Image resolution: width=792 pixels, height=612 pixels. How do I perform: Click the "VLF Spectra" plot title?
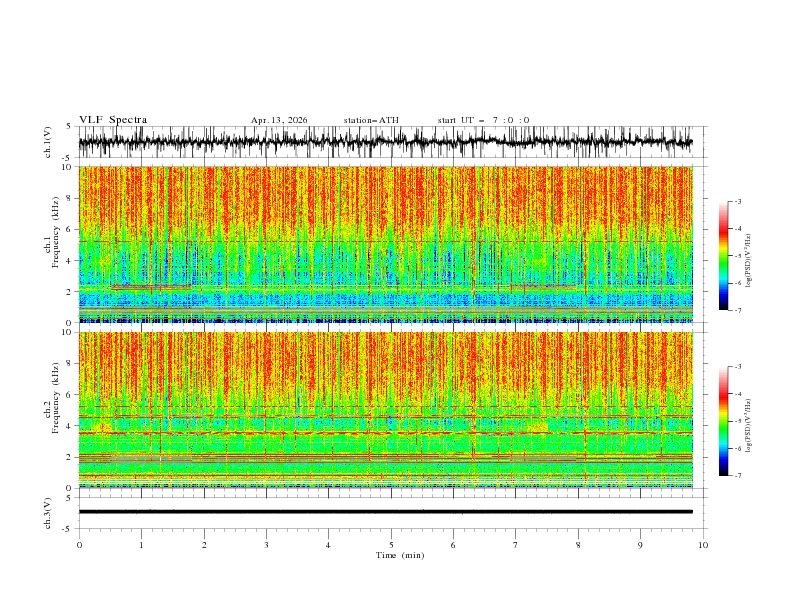113,120
